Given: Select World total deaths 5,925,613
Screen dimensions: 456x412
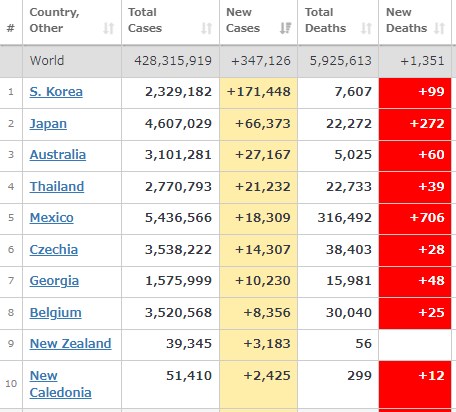Looking at the screenshot, I should (x=341, y=61).
